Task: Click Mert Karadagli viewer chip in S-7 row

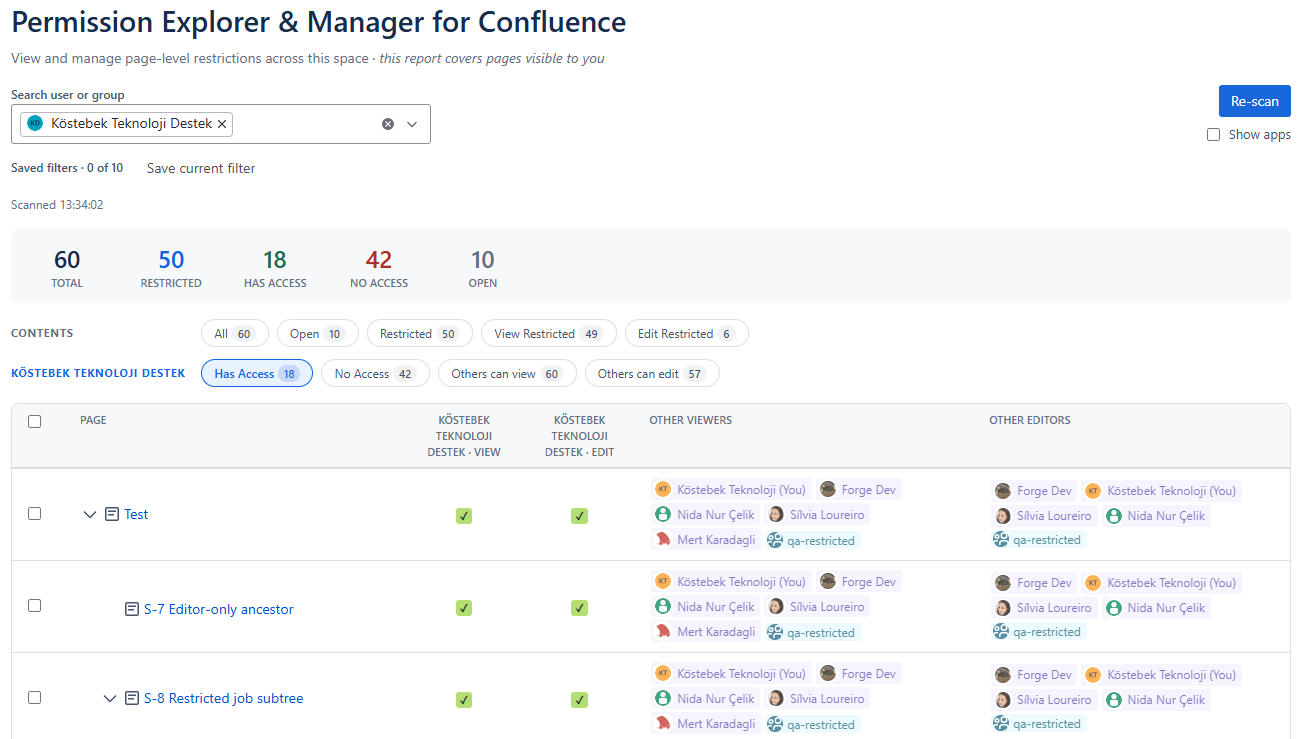Action: (x=706, y=632)
